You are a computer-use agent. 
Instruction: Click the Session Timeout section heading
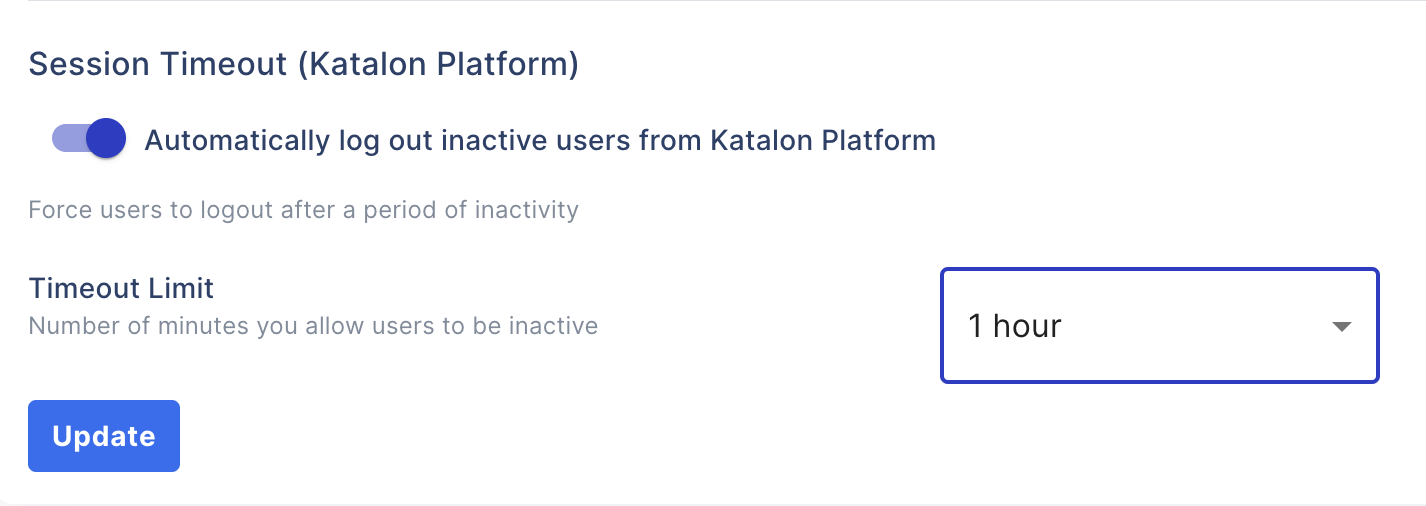click(x=304, y=64)
